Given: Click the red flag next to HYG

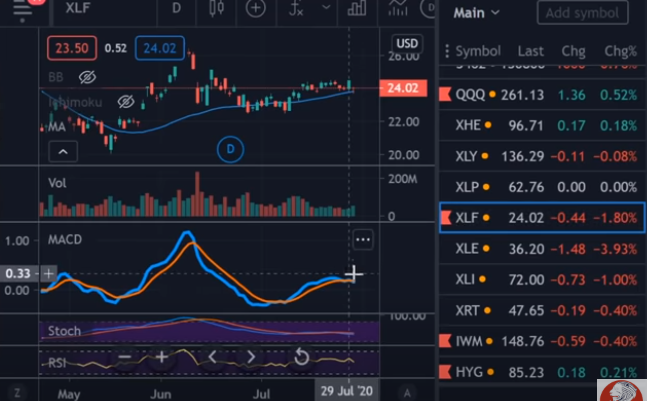Looking at the screenshot, I should click(x=445, y=372).
